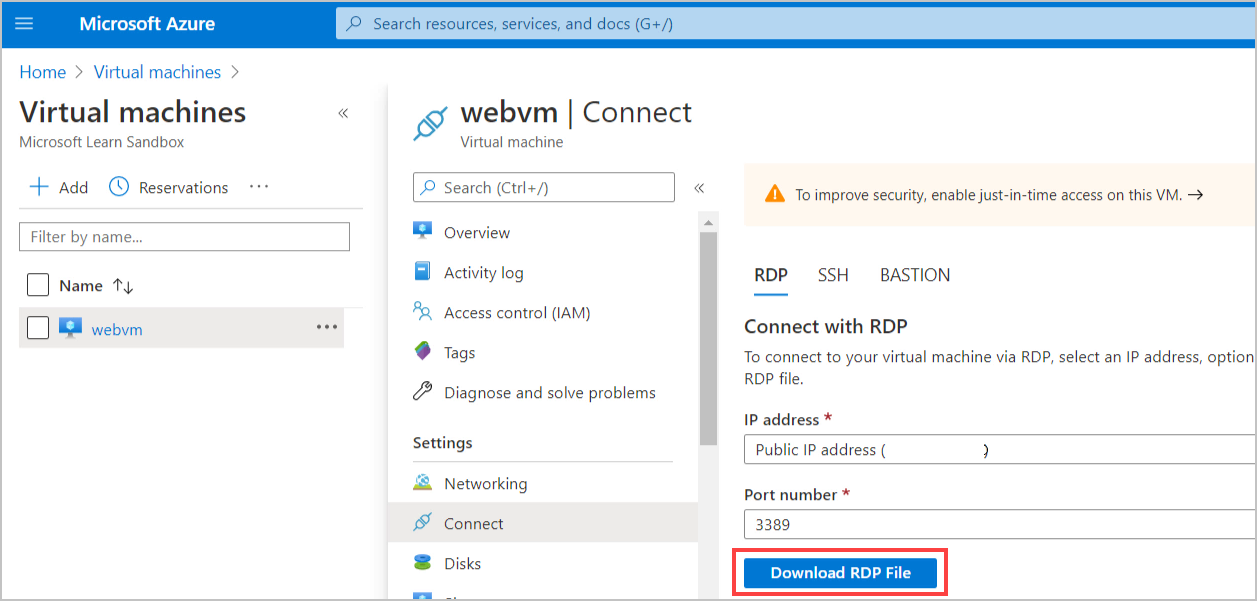Open Access control (IAM)

517,312
